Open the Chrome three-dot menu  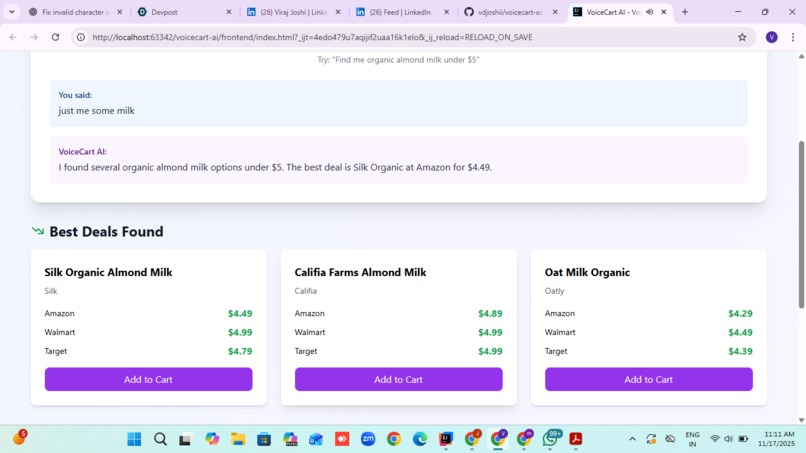(x=793, y=37)
